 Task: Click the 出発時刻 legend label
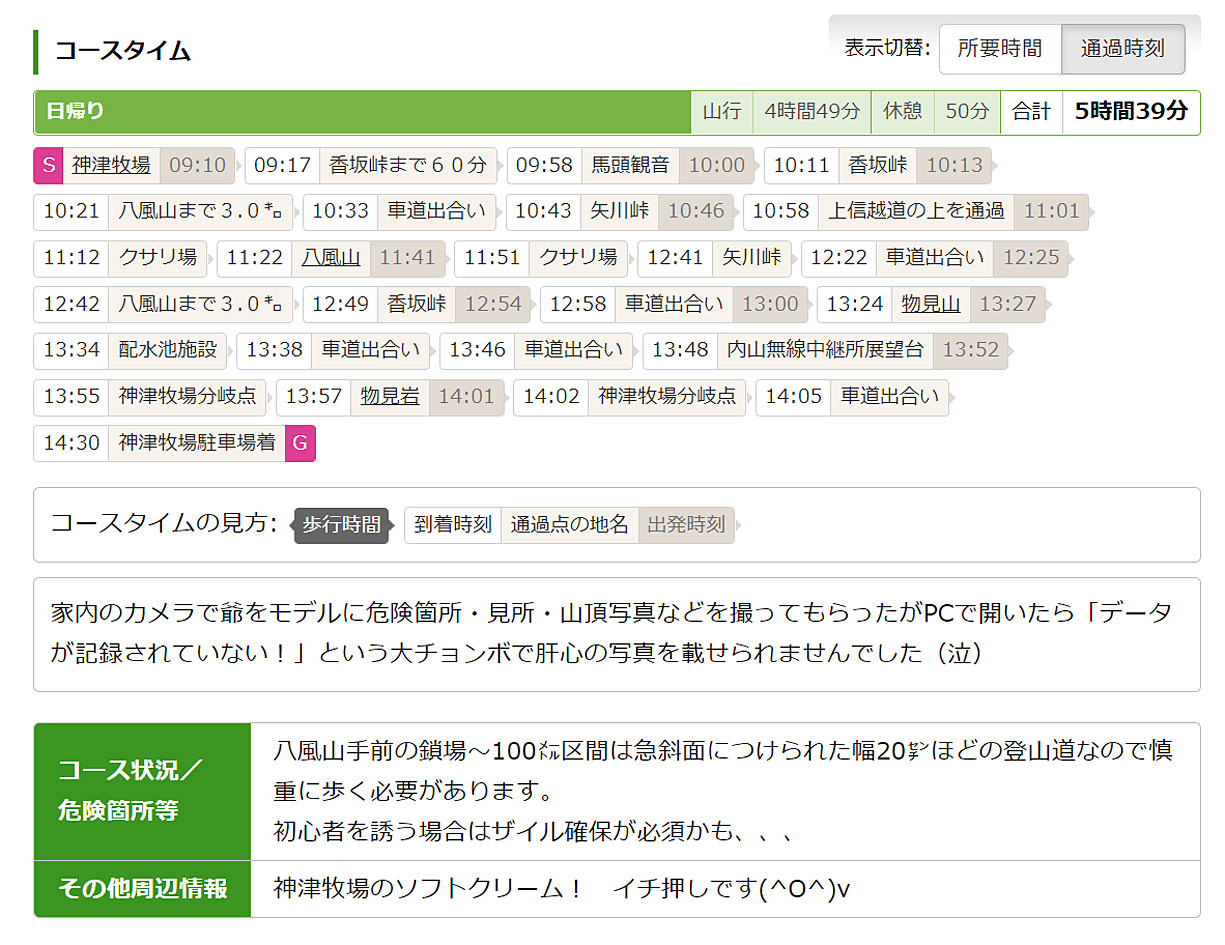686,525
